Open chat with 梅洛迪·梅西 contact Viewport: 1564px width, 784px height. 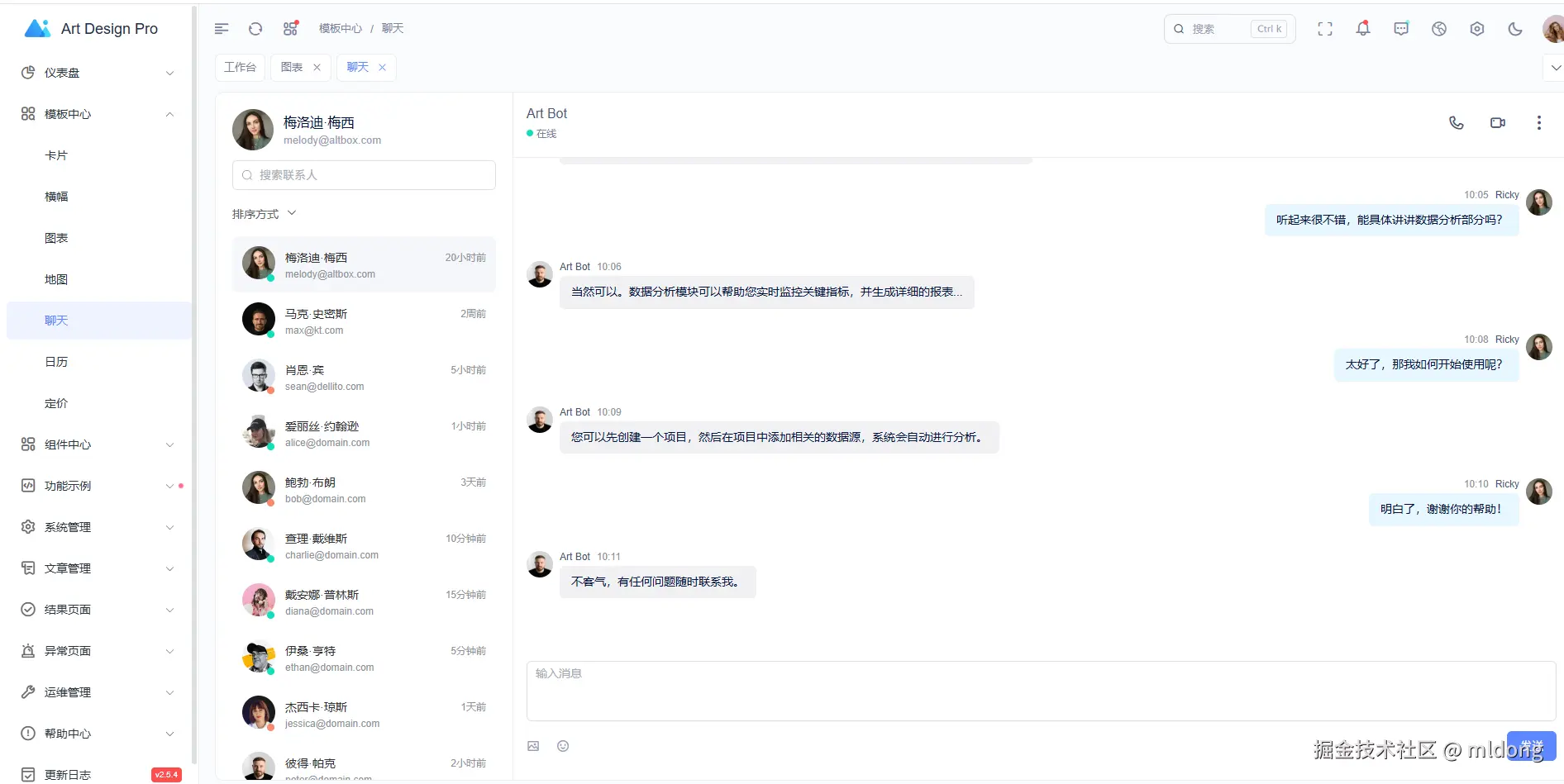(x=364, y=264)
